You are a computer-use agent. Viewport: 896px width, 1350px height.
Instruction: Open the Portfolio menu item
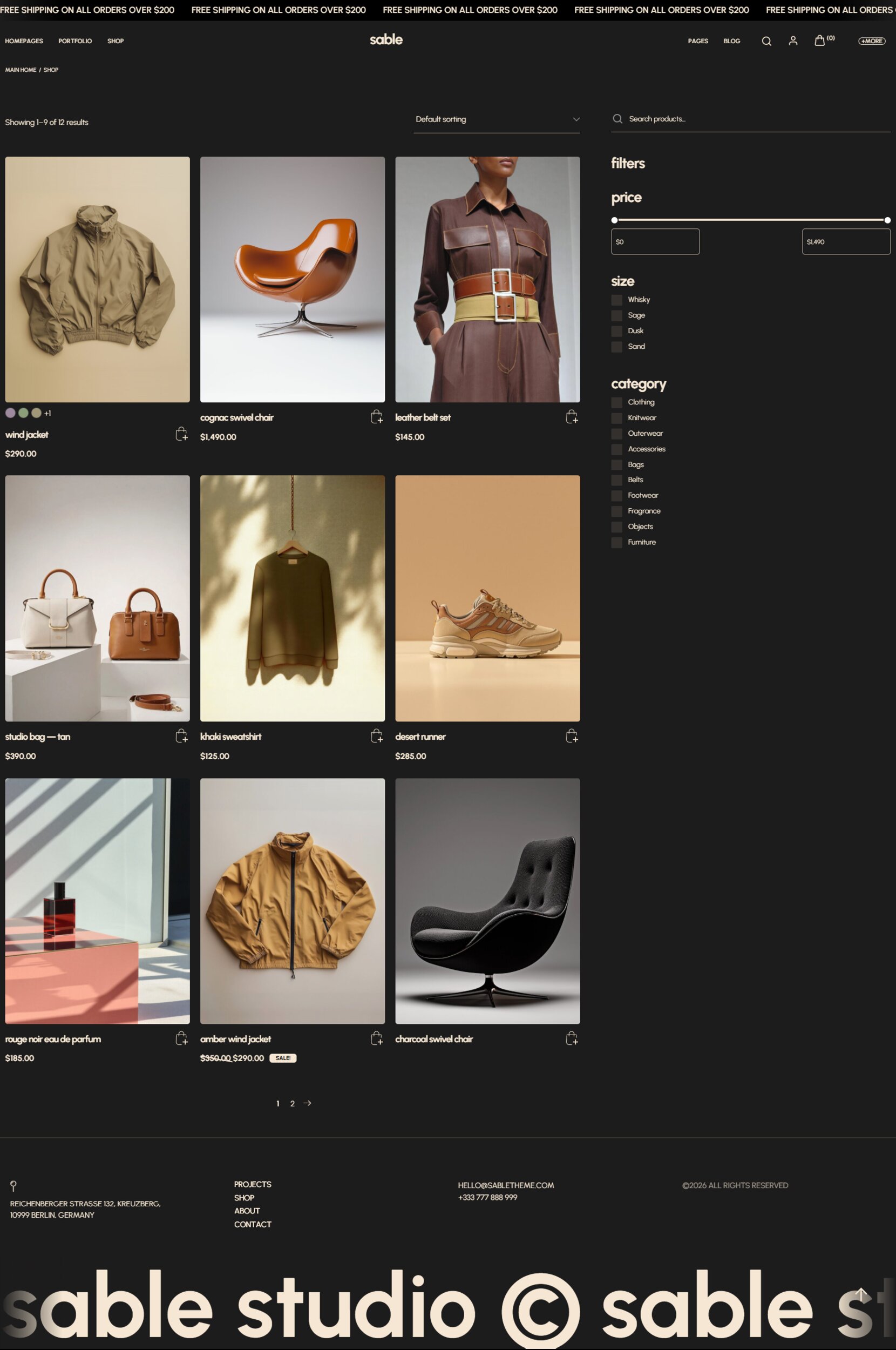pos(75,41)
